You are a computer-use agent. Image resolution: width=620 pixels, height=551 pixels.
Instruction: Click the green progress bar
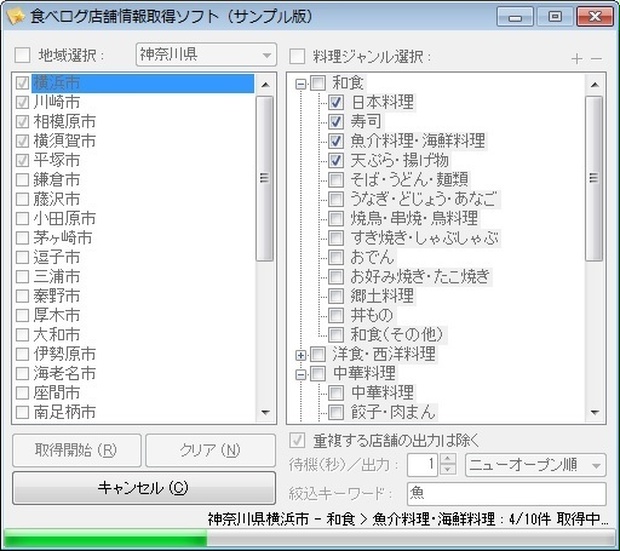click(105, 539)
